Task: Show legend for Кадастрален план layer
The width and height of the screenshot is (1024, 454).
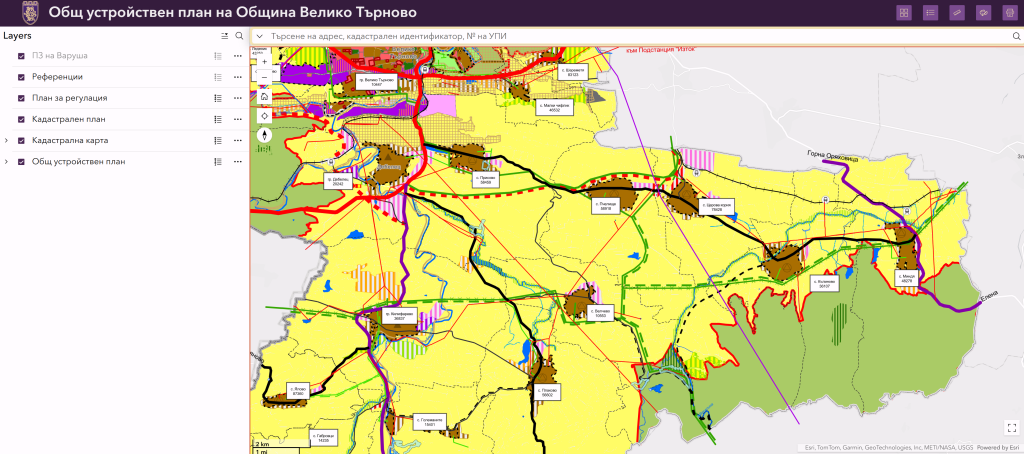Action: [217, 120]
